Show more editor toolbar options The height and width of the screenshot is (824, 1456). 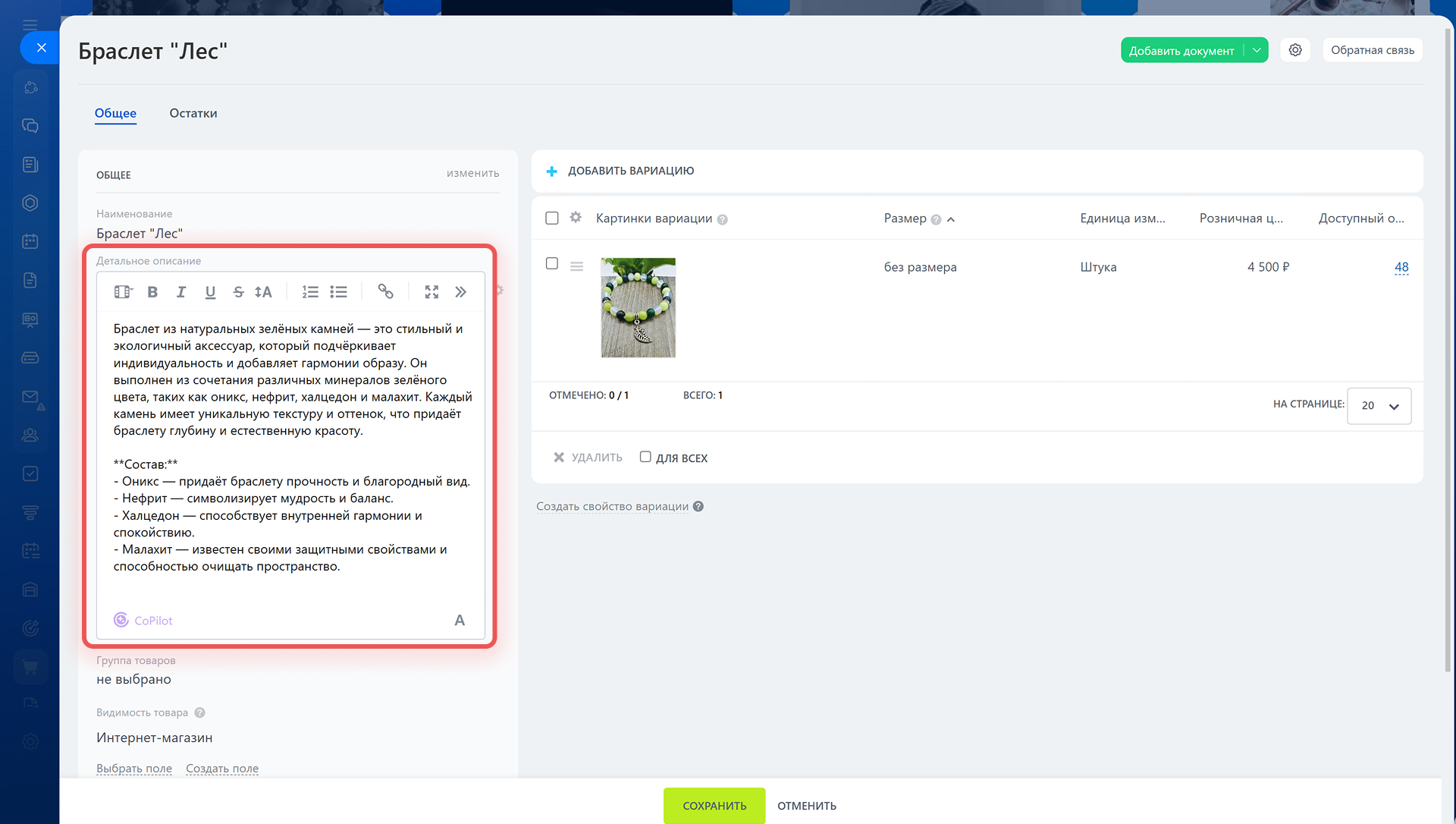point(460,292)
